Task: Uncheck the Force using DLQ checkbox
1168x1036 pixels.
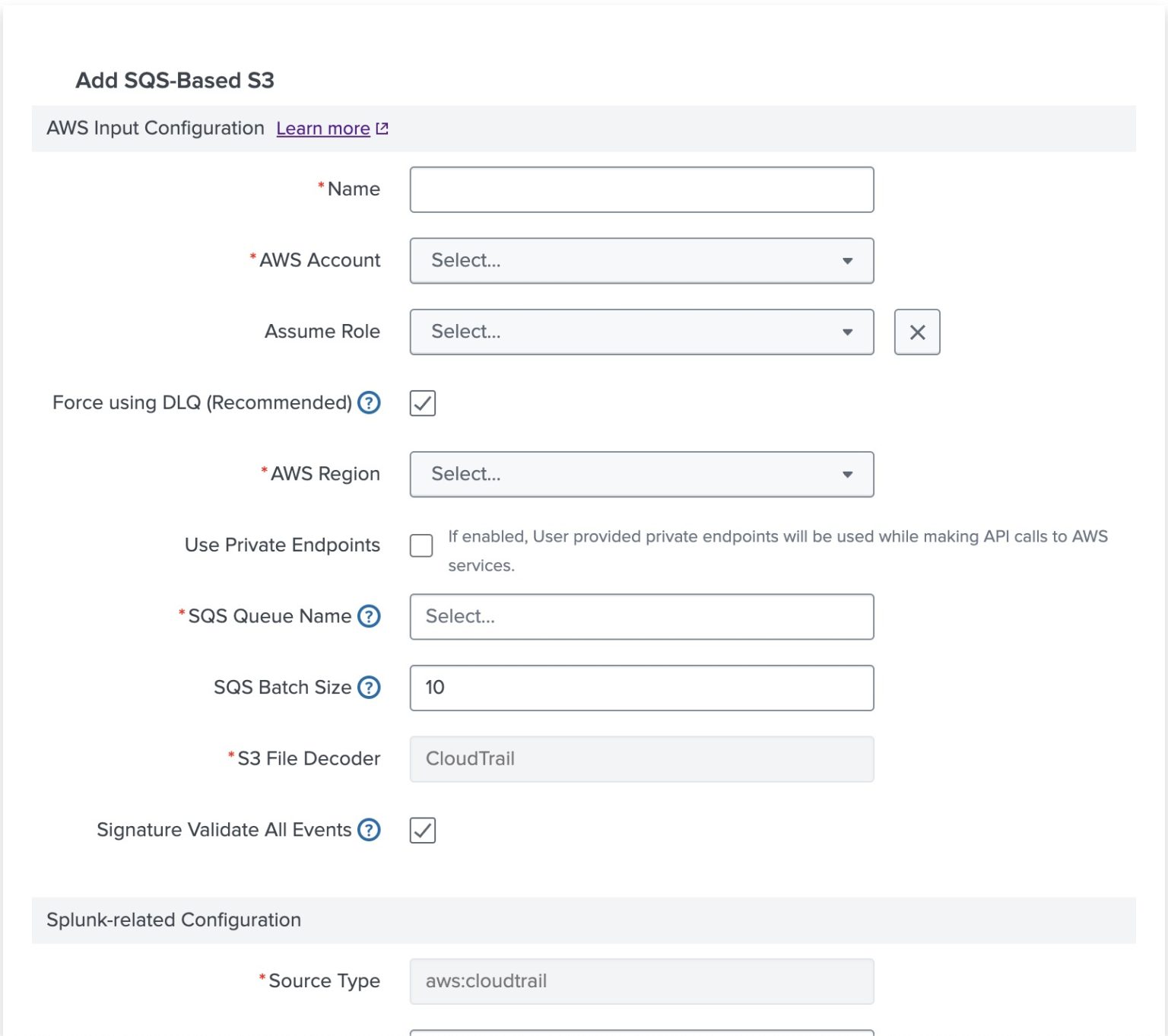Action: pyautogui.click(x=422, y=403)
